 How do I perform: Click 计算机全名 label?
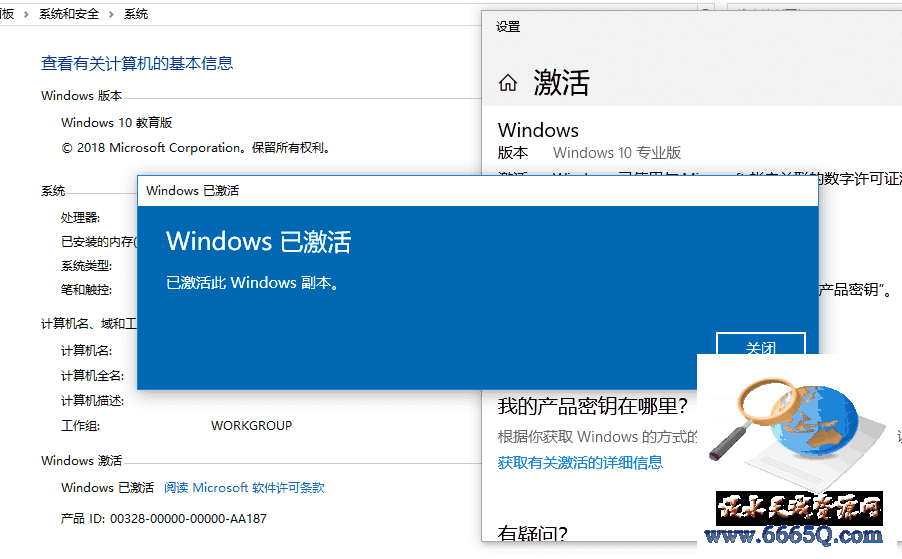coord(93,376)
